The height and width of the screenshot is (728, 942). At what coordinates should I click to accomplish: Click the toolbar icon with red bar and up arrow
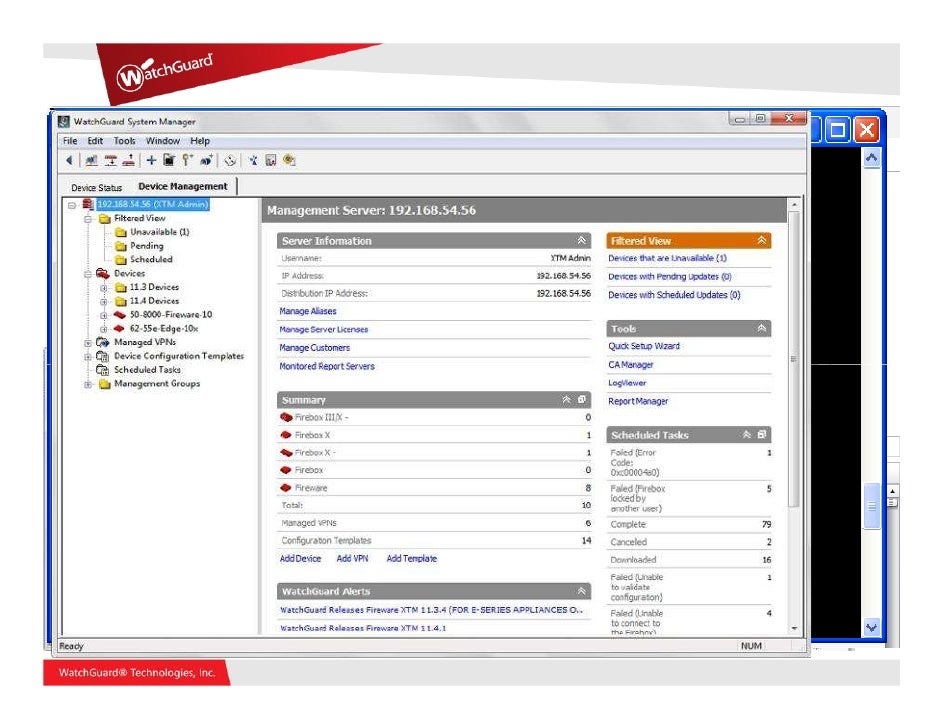(129, 160)
